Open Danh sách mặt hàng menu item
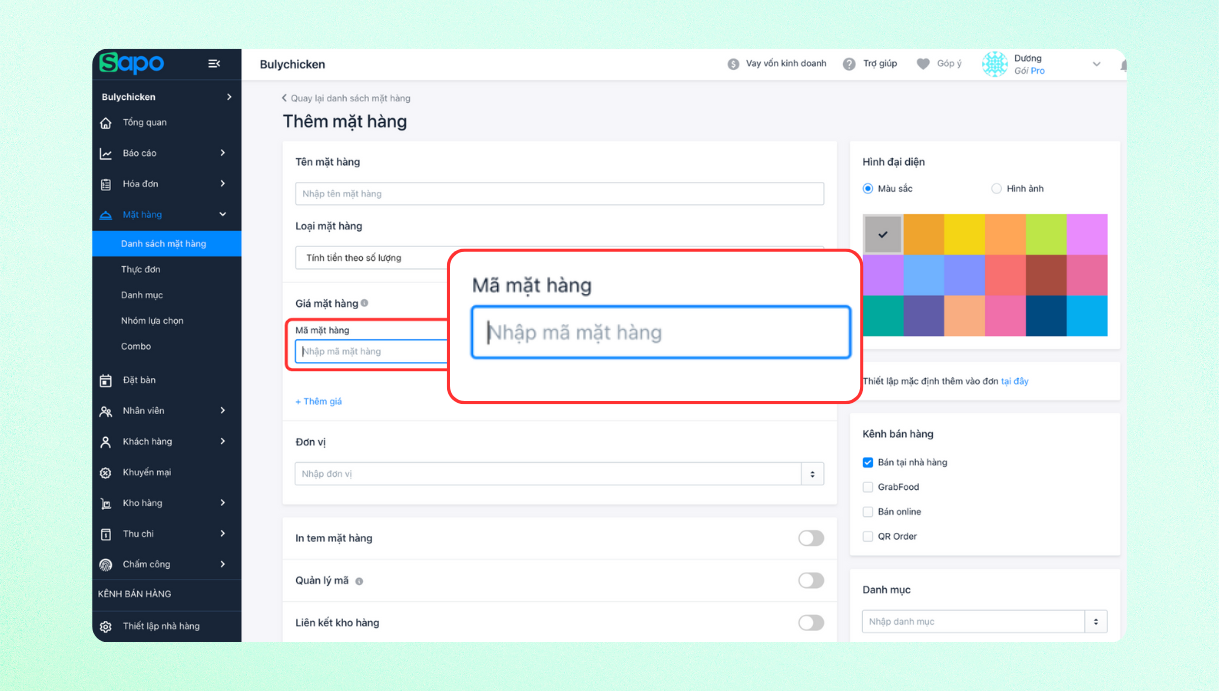The image size is (1219, 691). tap(167, 244)
